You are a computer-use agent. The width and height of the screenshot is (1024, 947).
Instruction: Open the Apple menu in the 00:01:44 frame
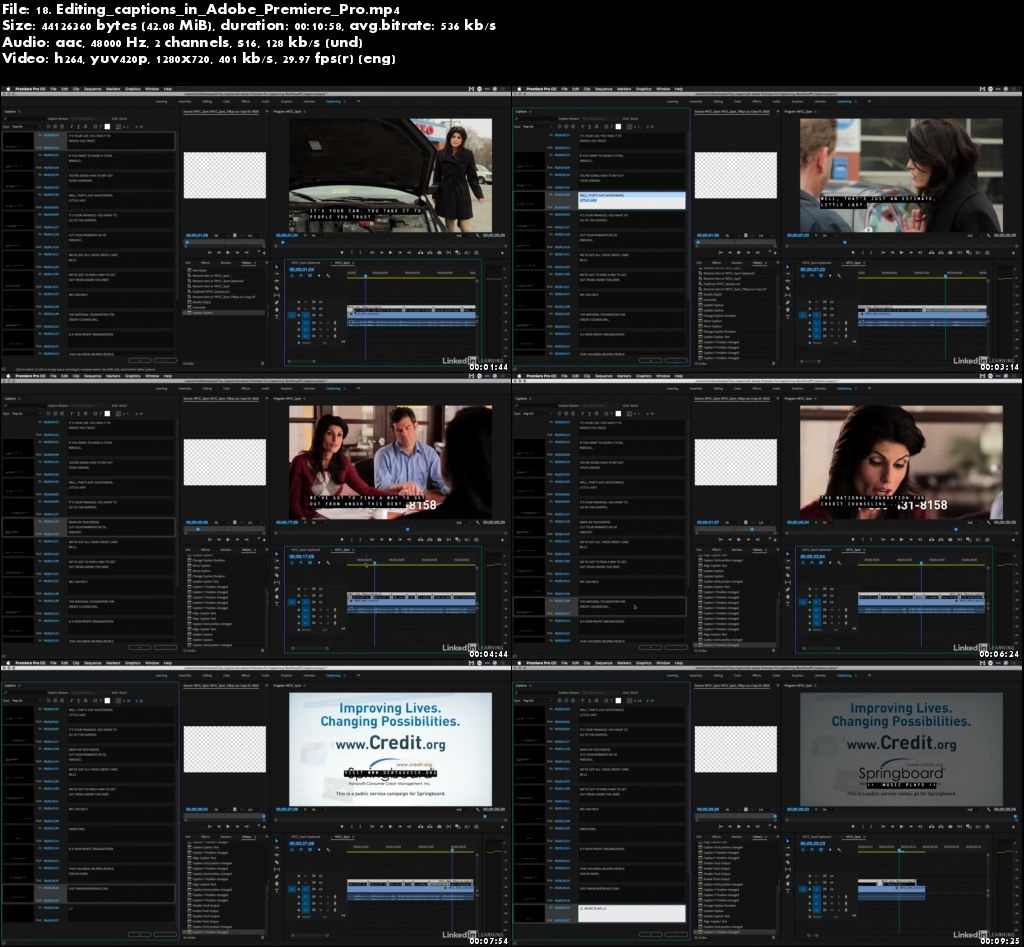pyautogui.click(x=8, y=89)
